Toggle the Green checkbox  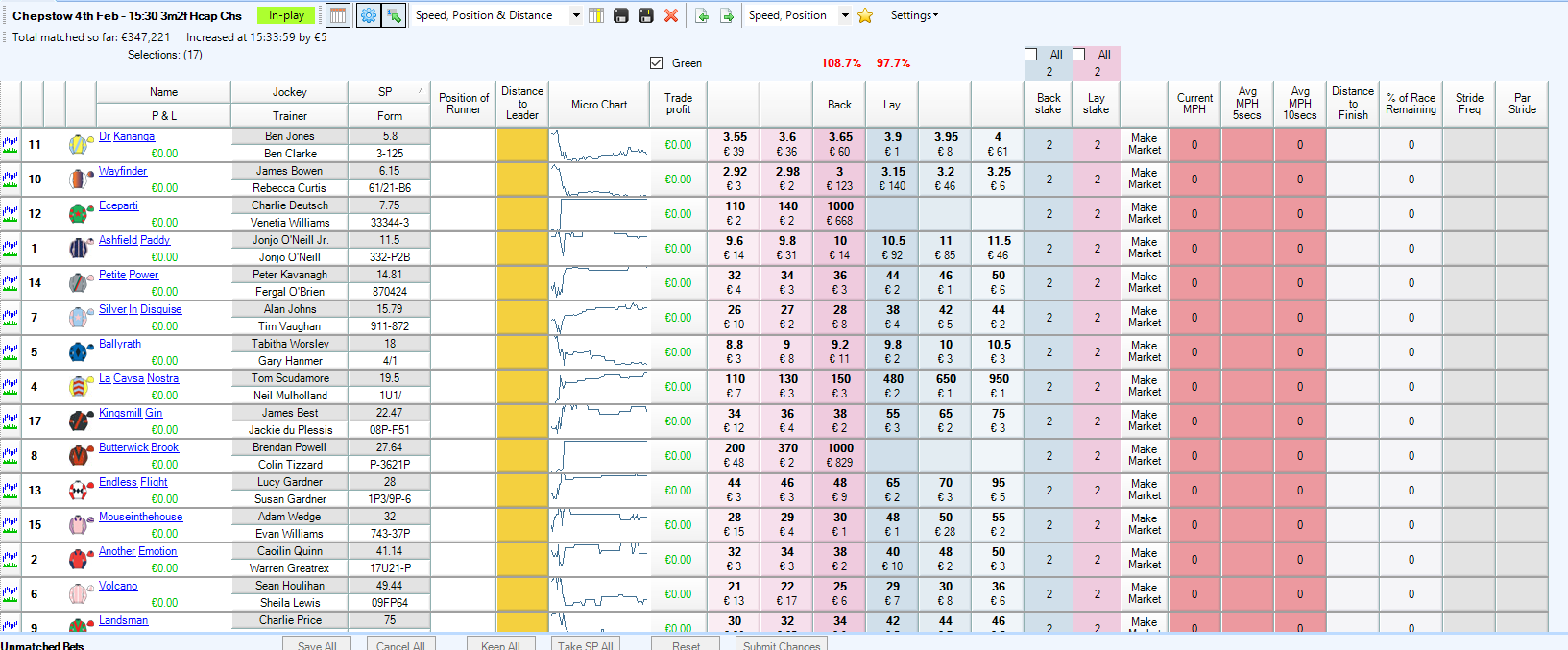[657, 63]
